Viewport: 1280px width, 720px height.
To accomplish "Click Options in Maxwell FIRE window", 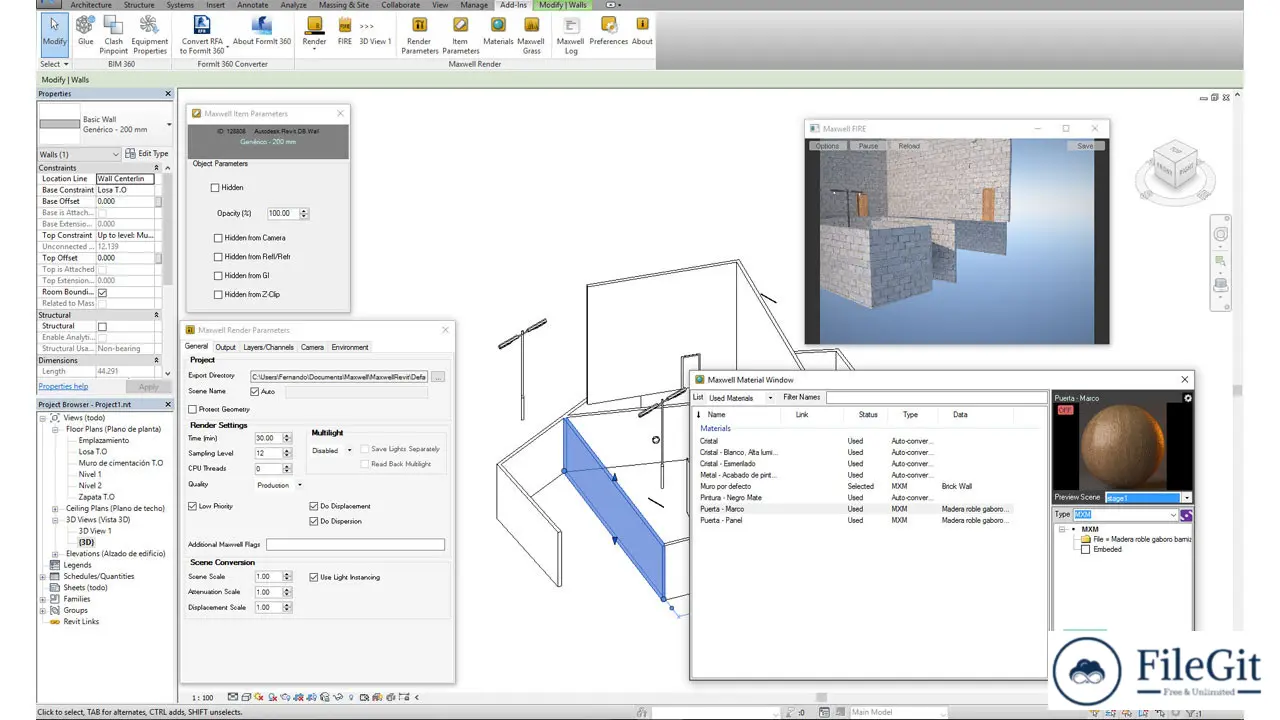I will click(x=827, y=146).
